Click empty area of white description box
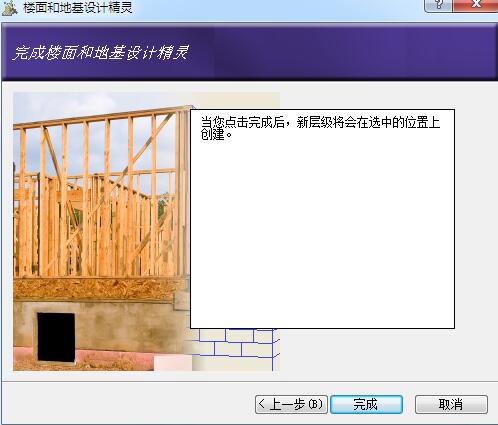Screen dimensions: 498x425 (322, 233)
